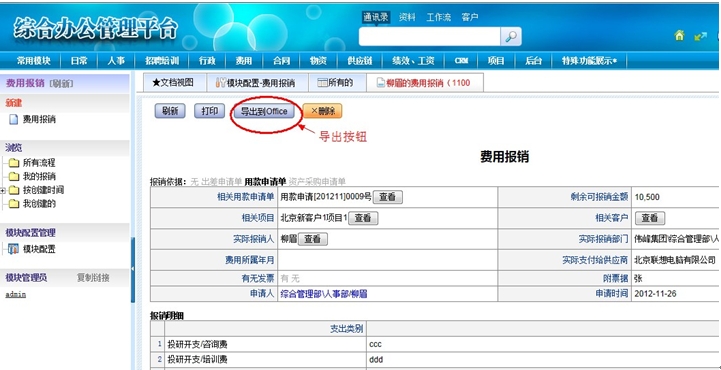Open the 人事 menu

(x=115, y=61)
